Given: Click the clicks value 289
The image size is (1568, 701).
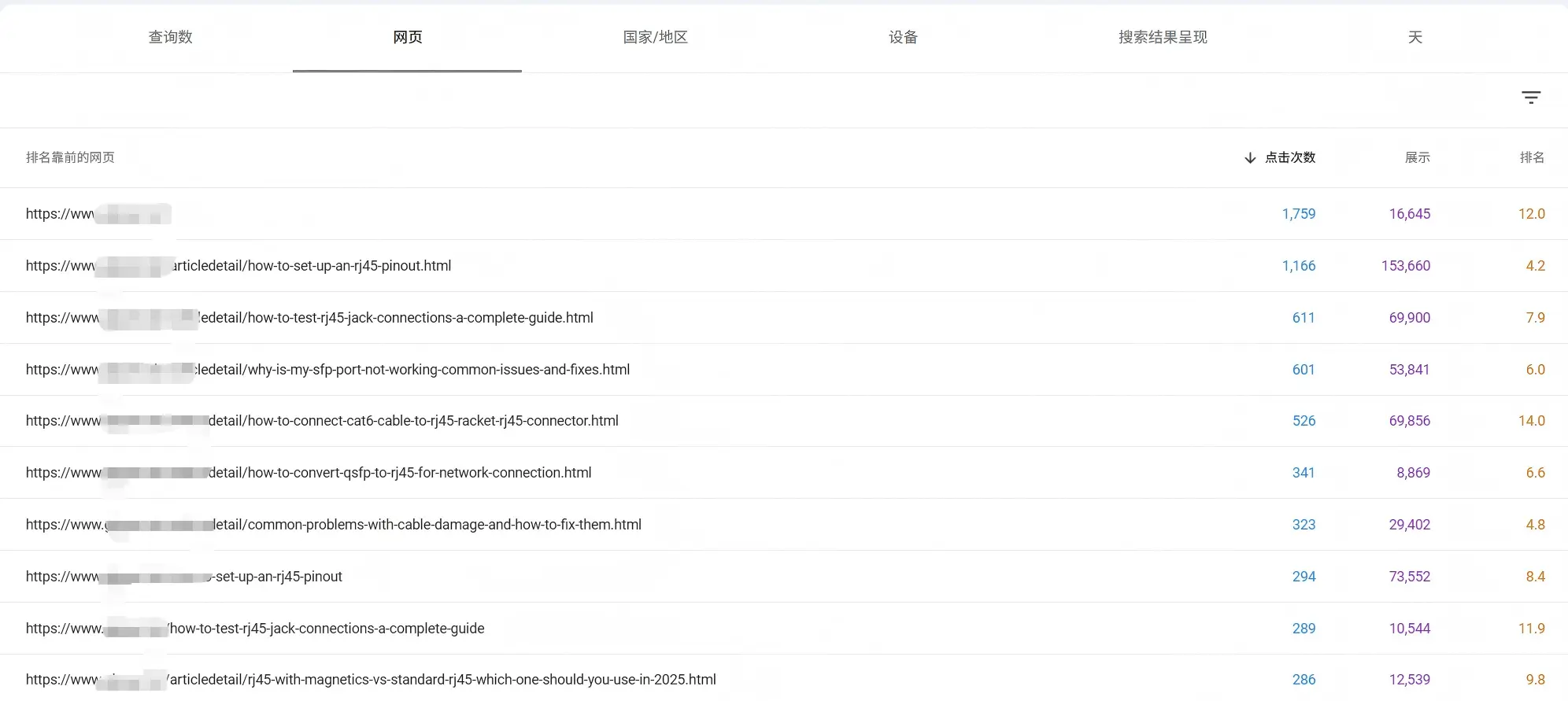Looking at the screenshot, I should tap(1304, 629).
